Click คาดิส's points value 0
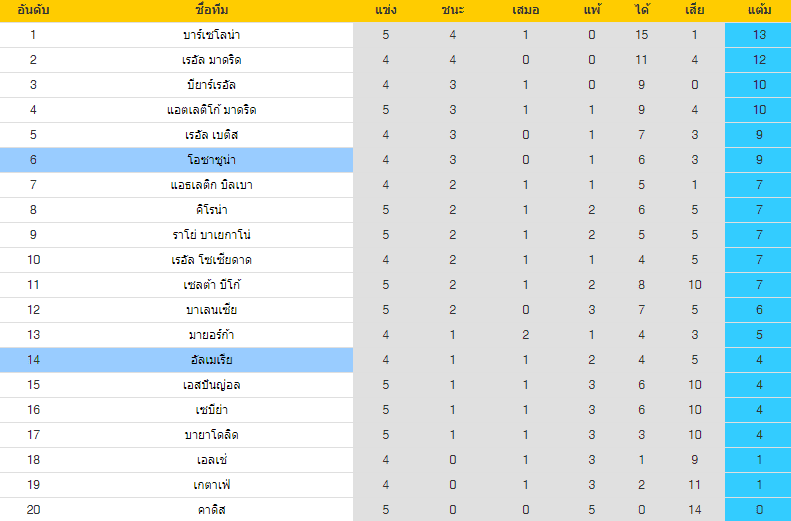This screenshot has width=791, height=521. (759, 510)
